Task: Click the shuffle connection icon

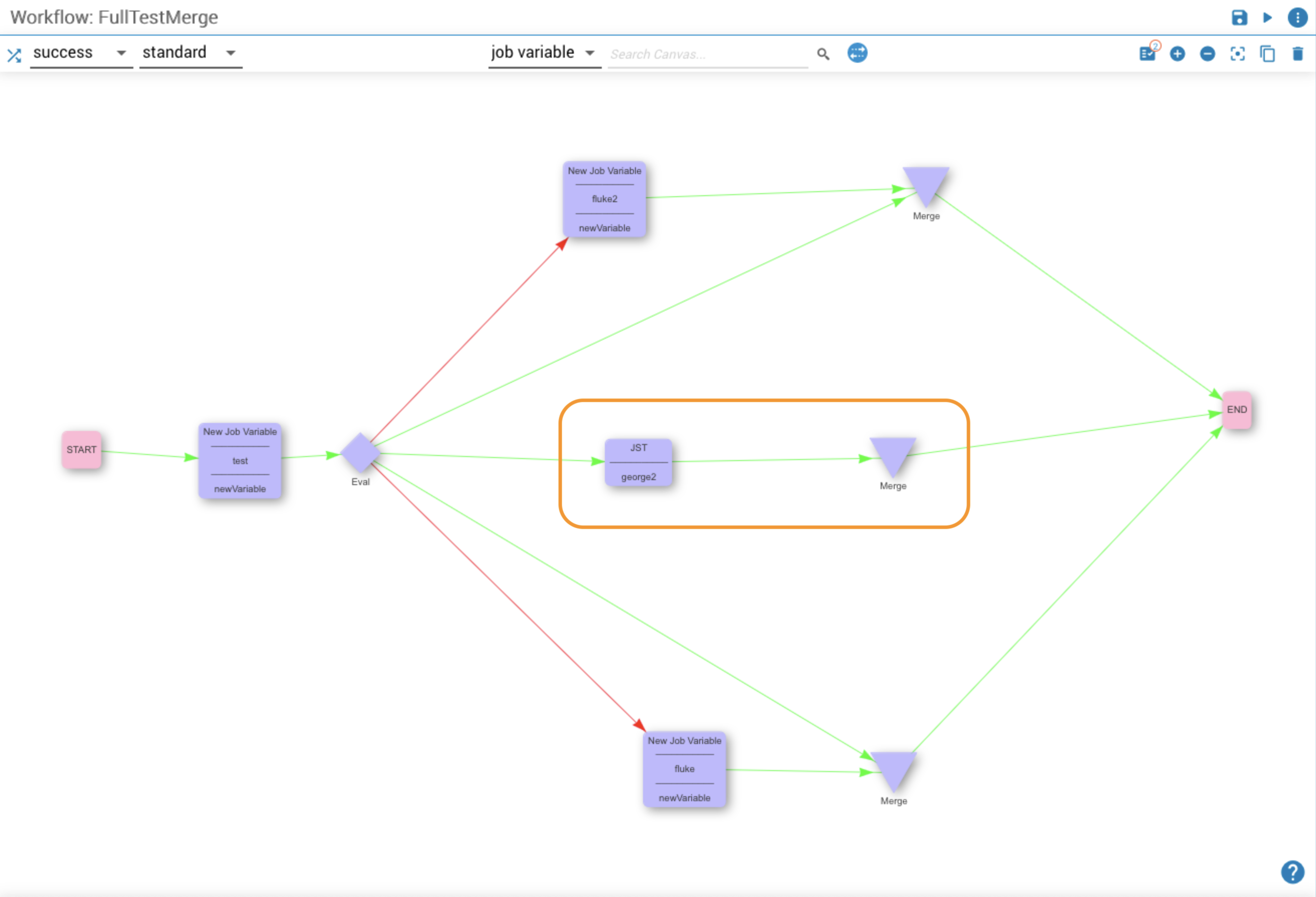Action: tap(14, 55)
